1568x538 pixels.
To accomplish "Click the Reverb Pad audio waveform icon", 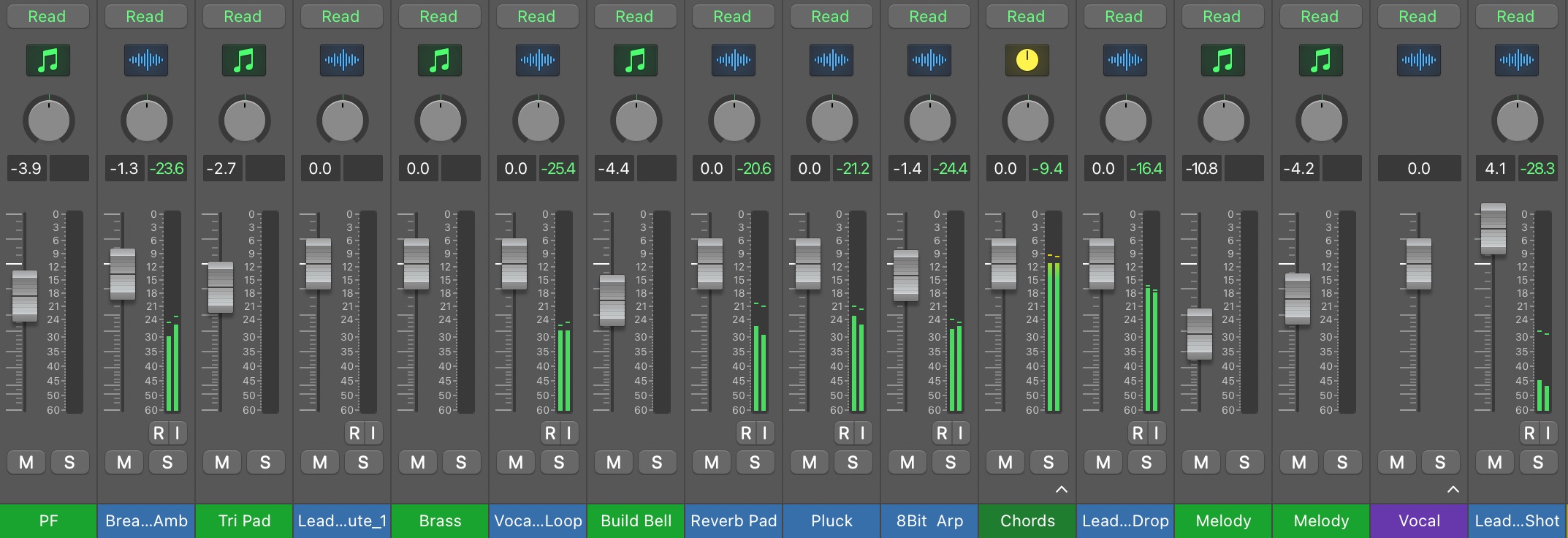I will click(x=734, y=60).
